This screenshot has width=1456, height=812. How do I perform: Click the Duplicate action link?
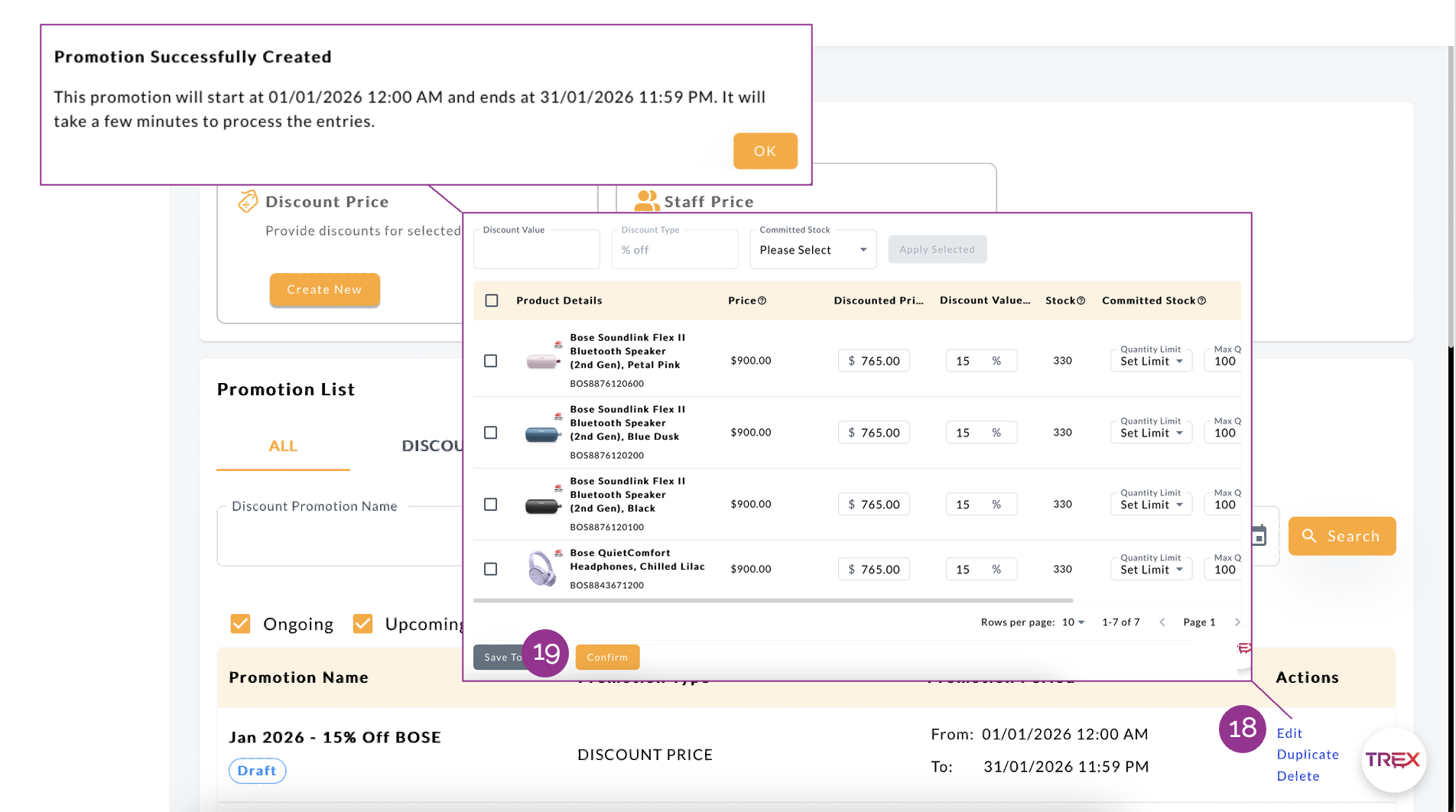pyautogui.click(x=1308, y=755)
